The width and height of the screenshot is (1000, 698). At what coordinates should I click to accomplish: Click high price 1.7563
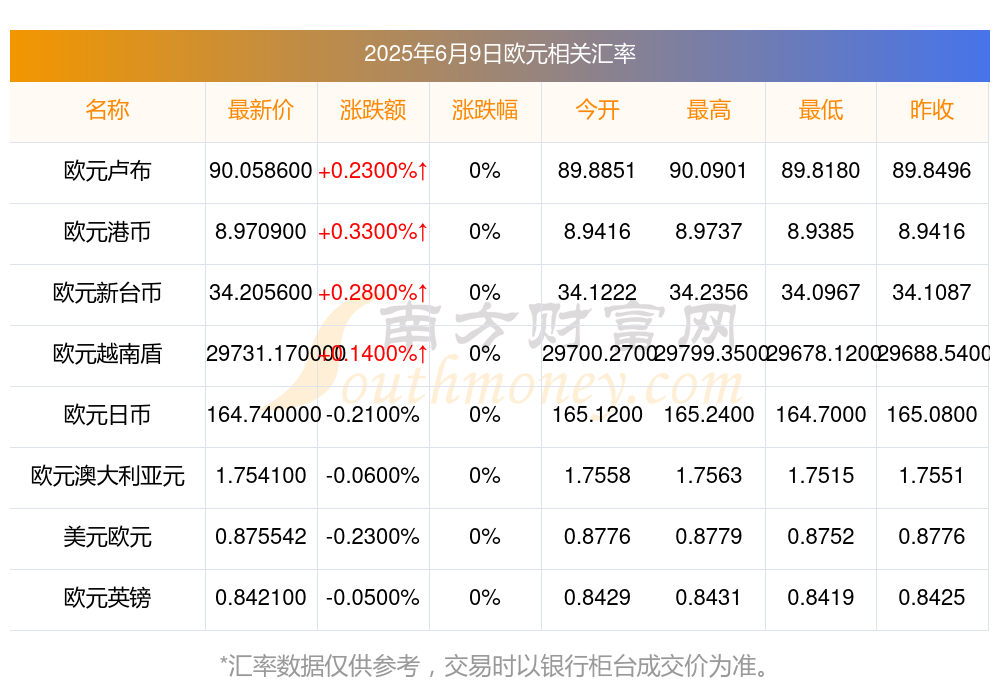(709, 475)
